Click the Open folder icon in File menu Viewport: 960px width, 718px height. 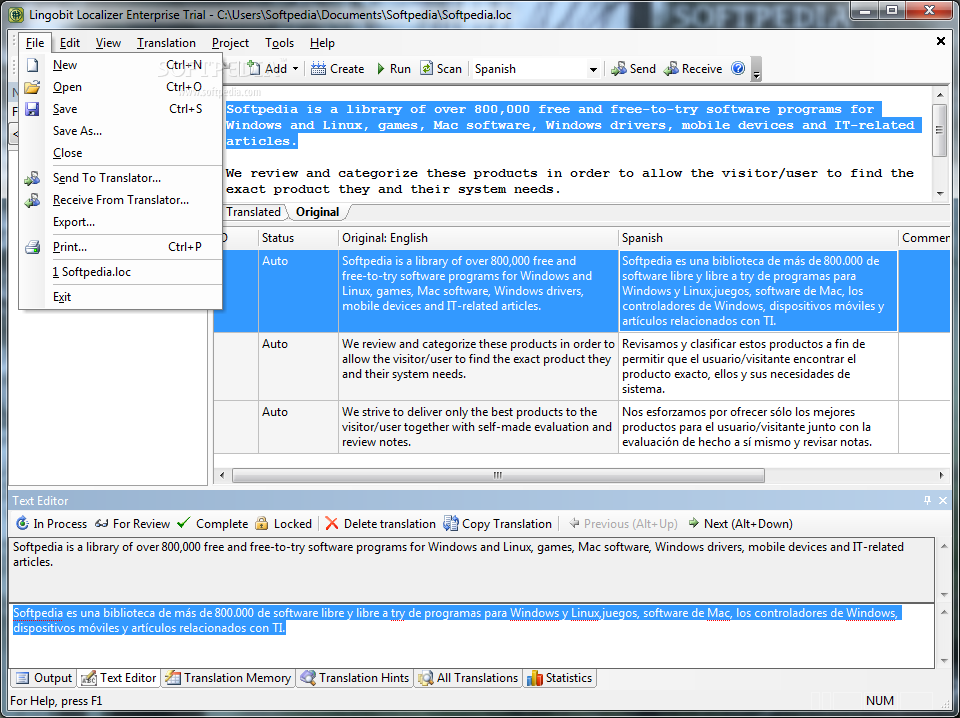(x=32, y=87)
